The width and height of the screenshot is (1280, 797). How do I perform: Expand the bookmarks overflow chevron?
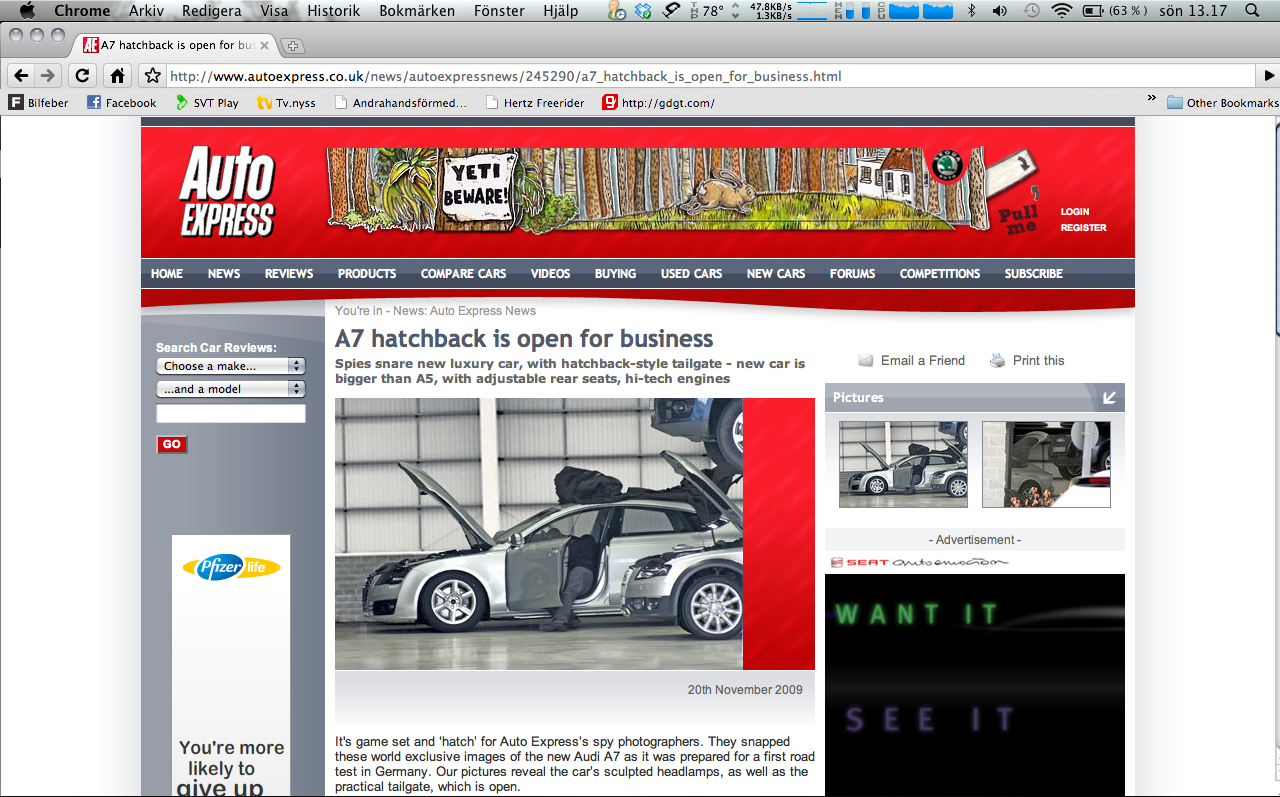pos(1151,99)
